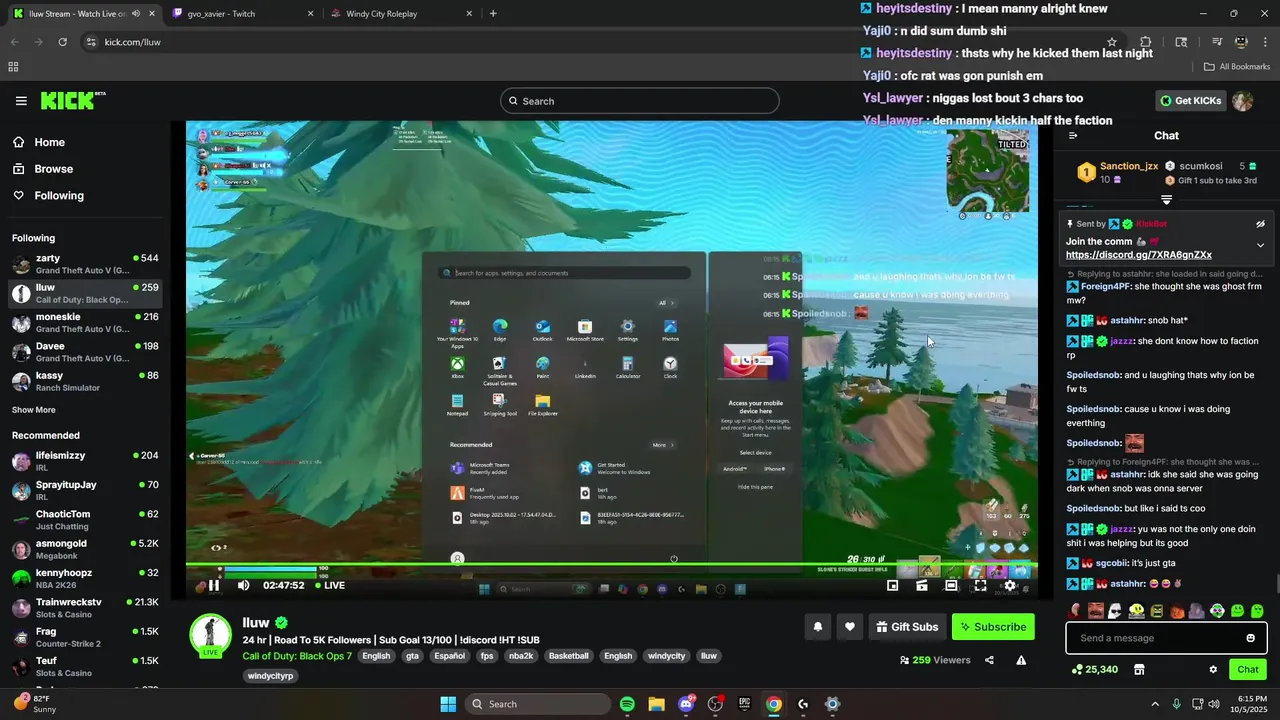Open chat settings gear
Viewport: 1280px width, 720px height.
(x=1213, y=670)
